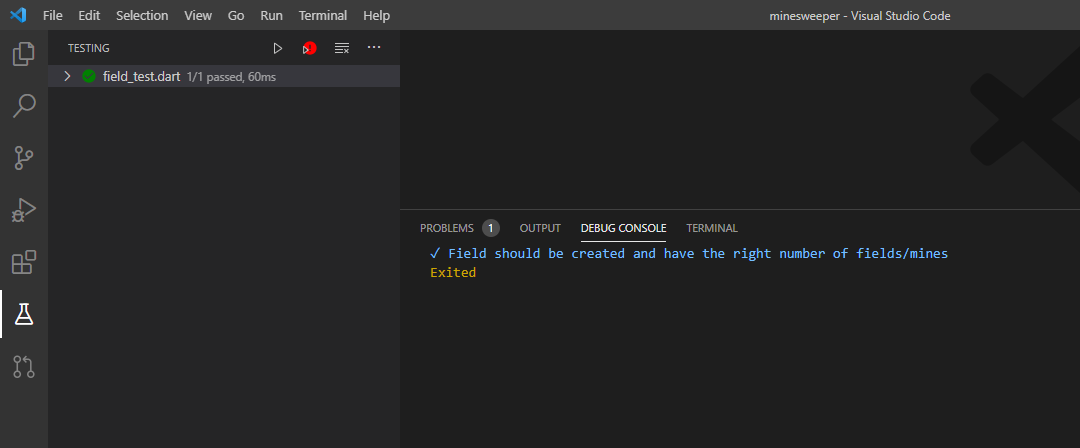Switch to the Problems tab

click(446, 228)
